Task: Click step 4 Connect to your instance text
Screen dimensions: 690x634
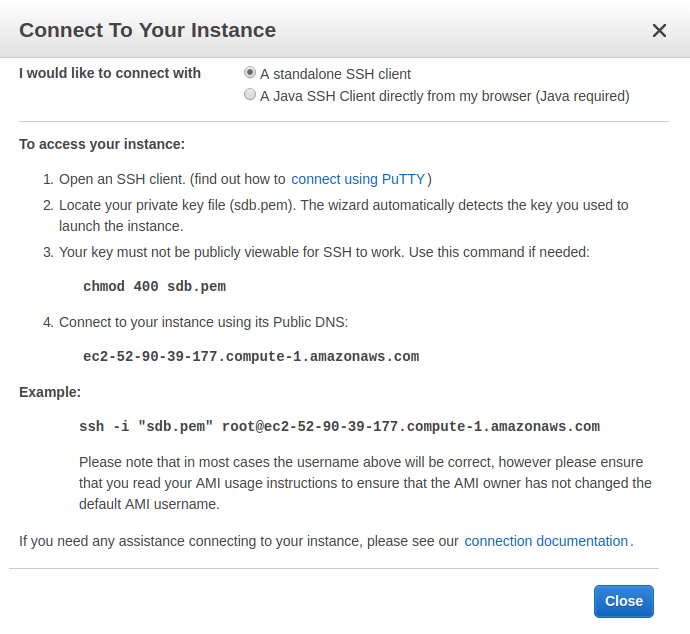Action: tap(203, 322)
